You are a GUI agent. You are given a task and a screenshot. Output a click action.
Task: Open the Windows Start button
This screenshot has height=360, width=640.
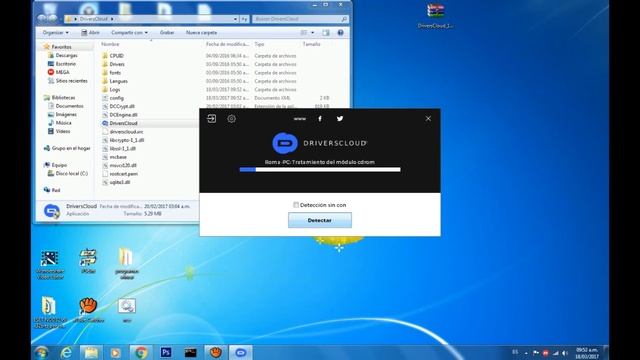[41, 352]
